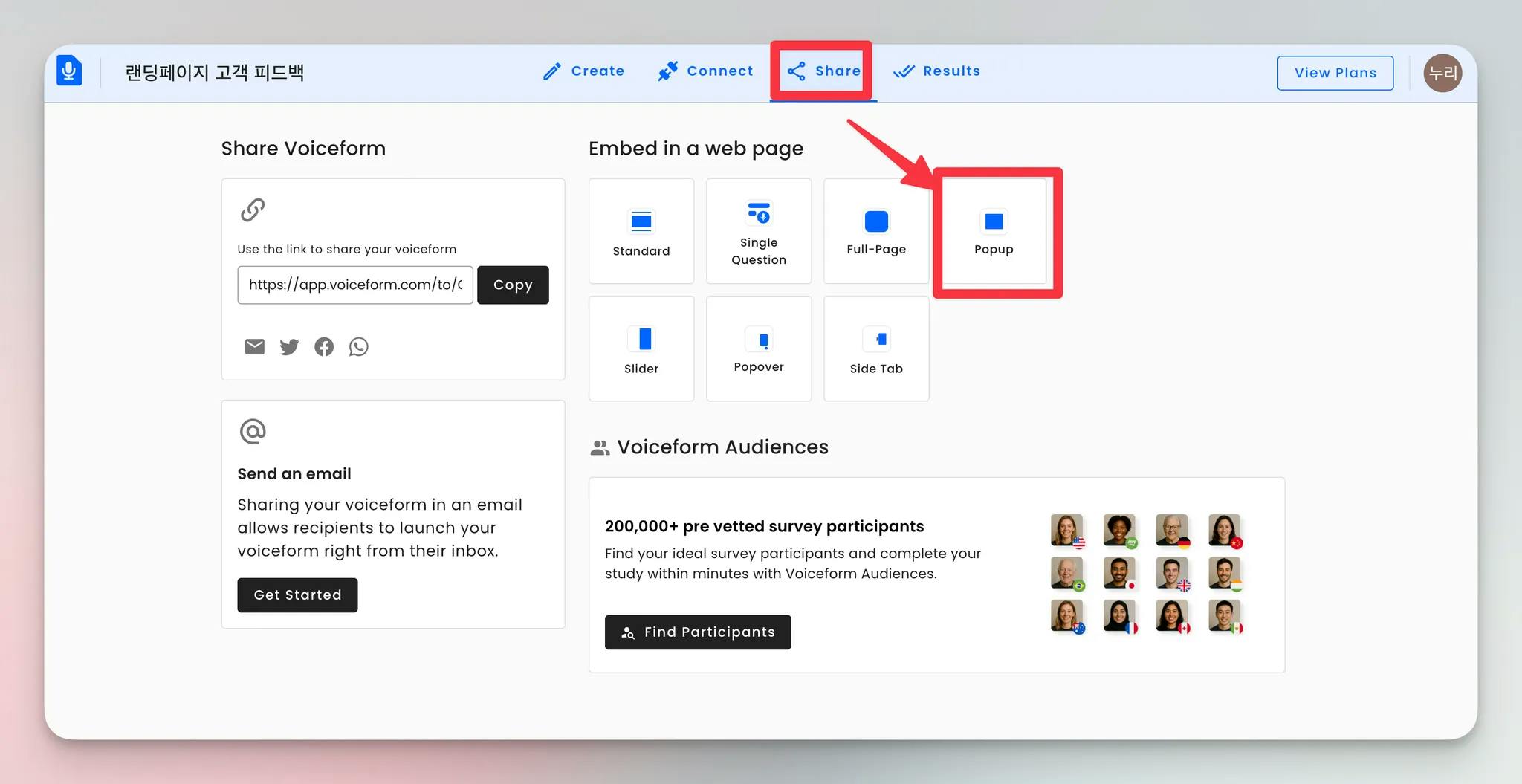Open the Create tab
Screen dimensions: 1522x784
(x=583, y=71)
